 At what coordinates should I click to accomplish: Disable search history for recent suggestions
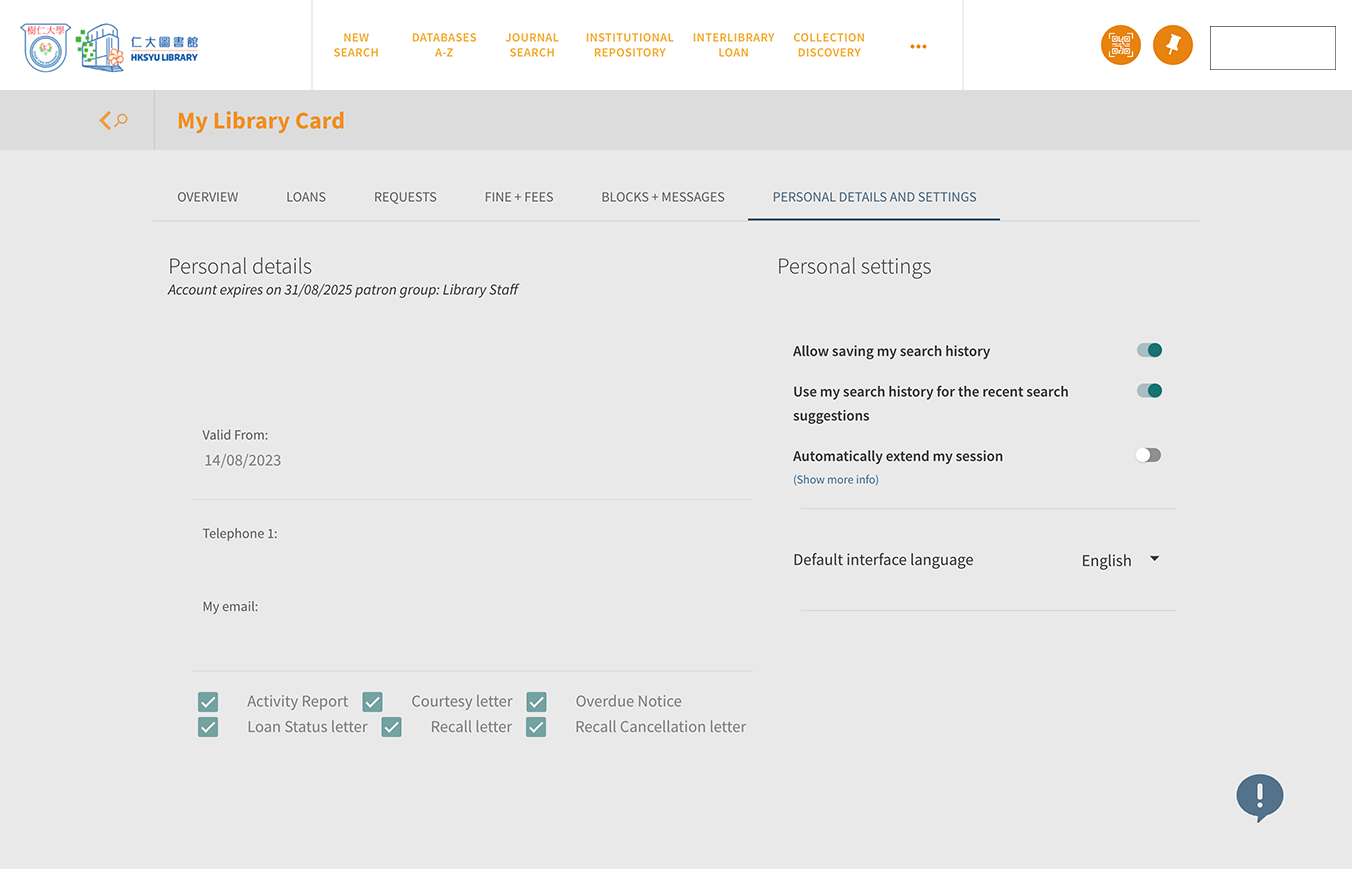tap(1149, 391)
